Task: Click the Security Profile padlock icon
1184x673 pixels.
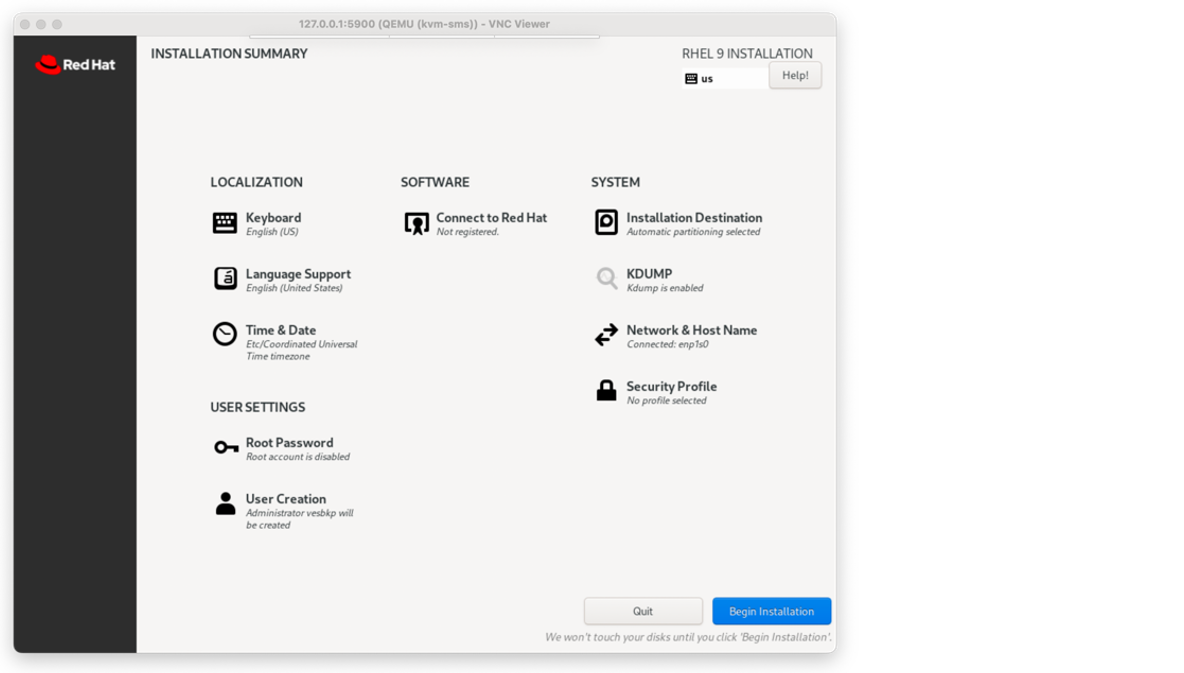Action: pyautogui.click(x=606, y=390)
